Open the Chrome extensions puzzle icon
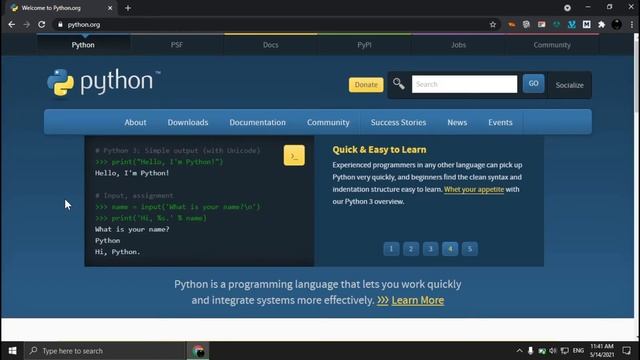Viewport: 640px width, 360px height. [601, 24]
